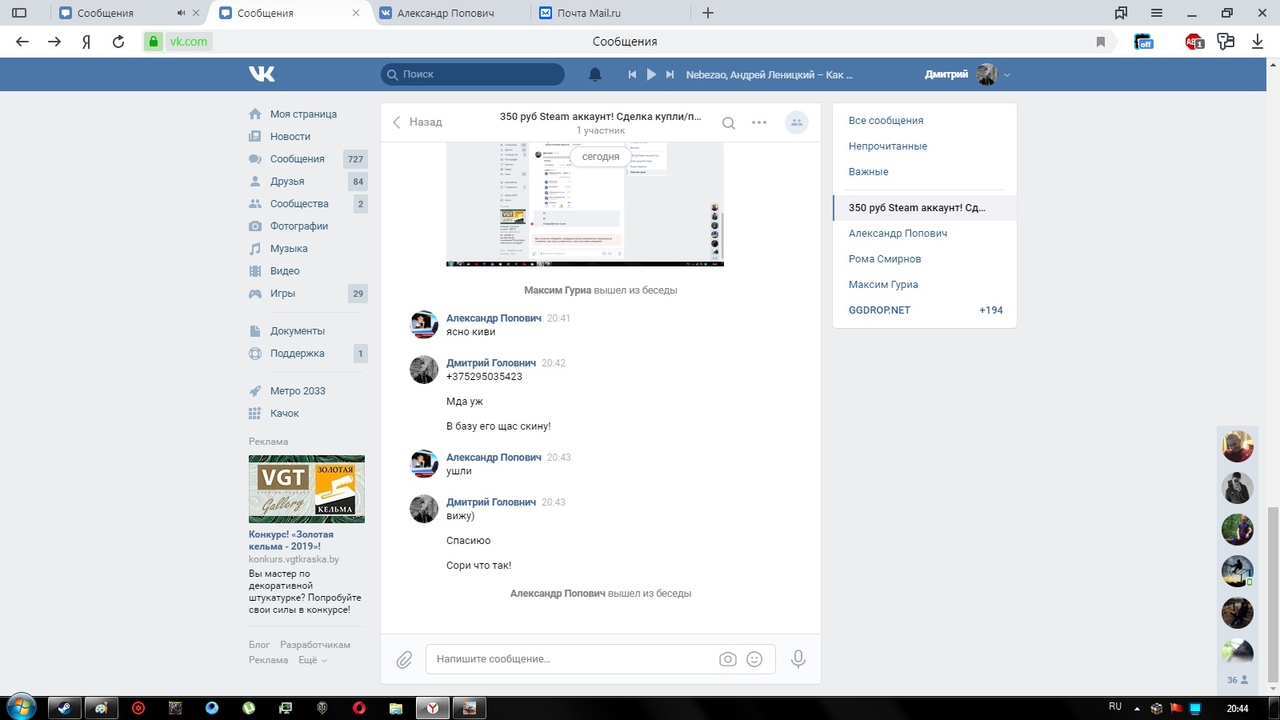Image resolution: width=1280 pixels, height=720 pixels.
Task: Record a voice message with microphone icon
Action: coord(798,660)
